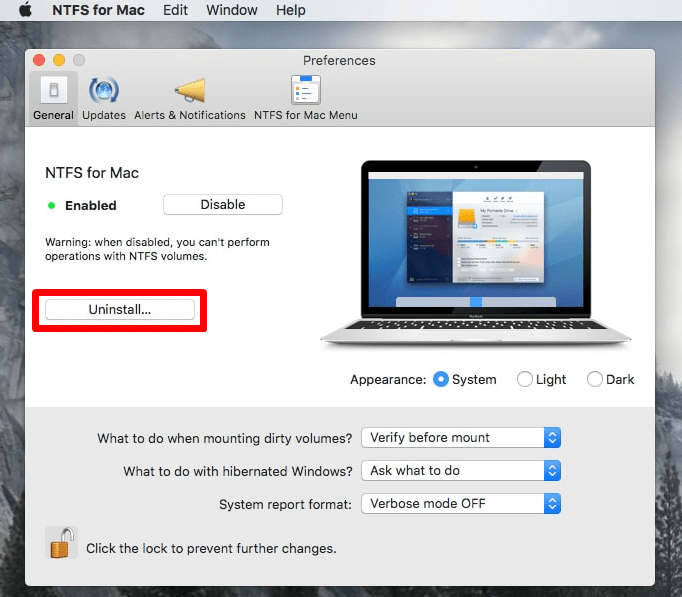This screenshot has width=682, height=597.
Task: Click the 'Appearance:' label
Action: 388,380
